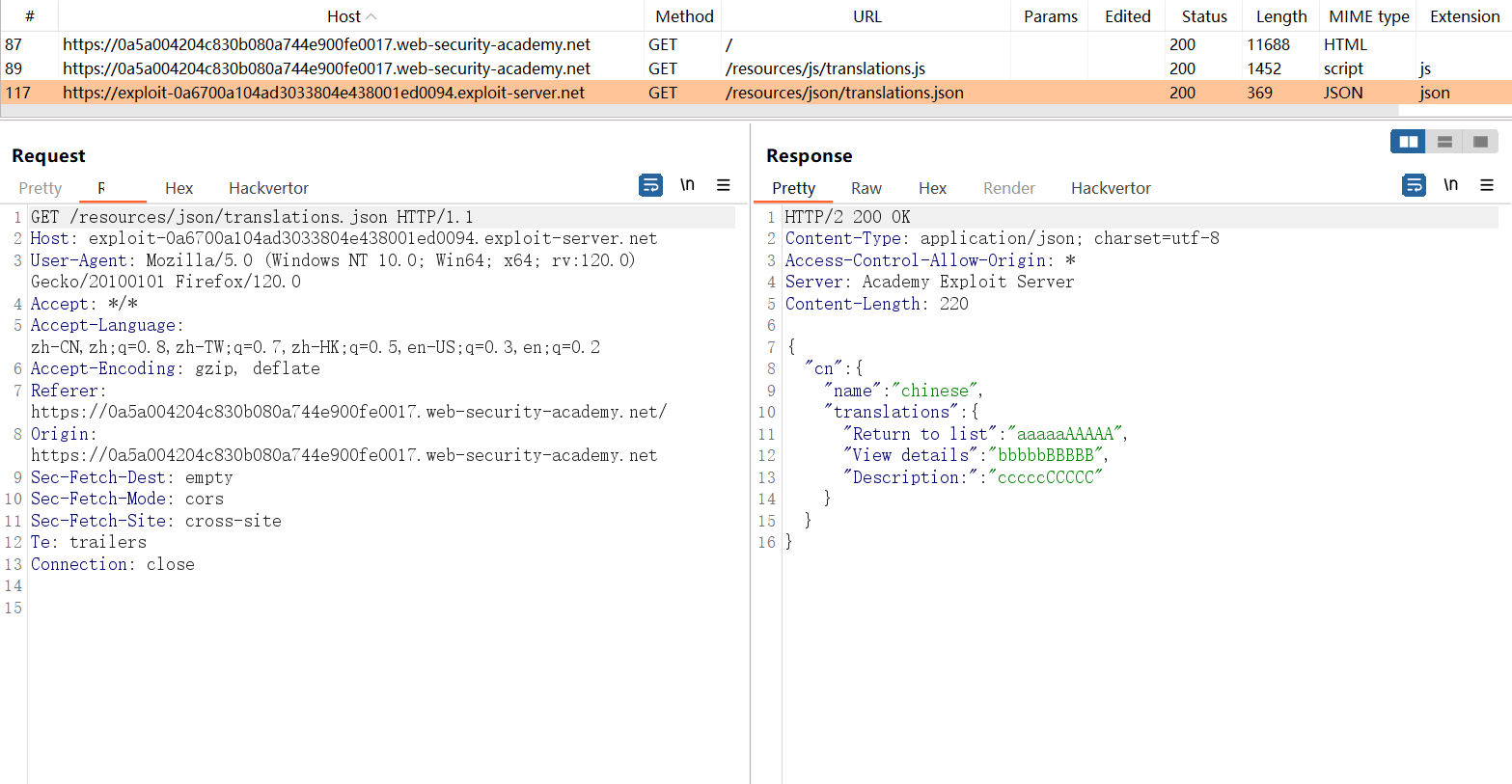Viewport: 1512px width, 784px height.
Task: Sort by Extension column header
Action: (x=1465, y=16)
